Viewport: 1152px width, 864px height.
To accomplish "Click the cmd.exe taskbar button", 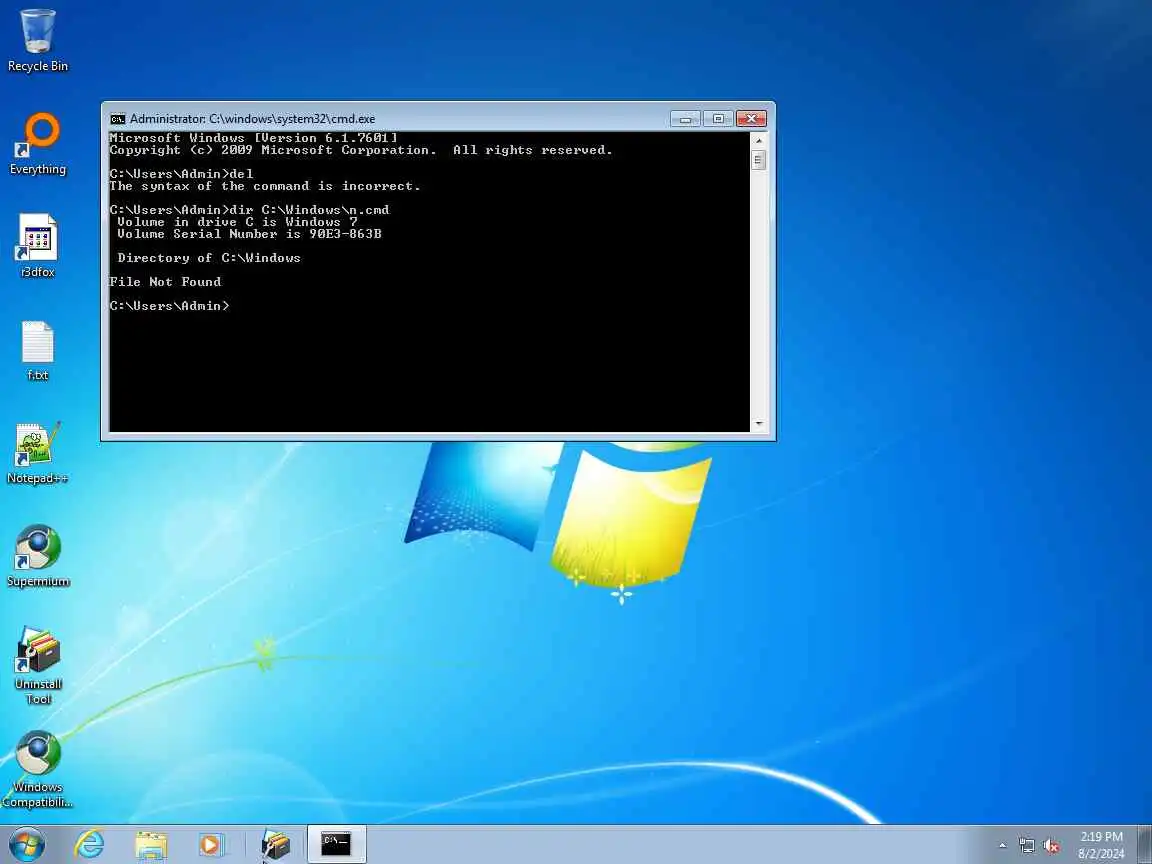I will (336, 844).
